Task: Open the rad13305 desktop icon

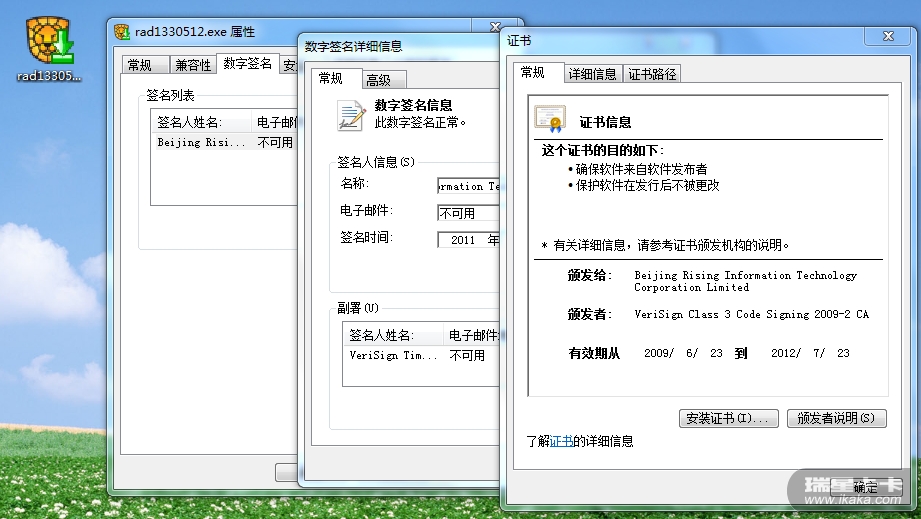Action: pyautogui.click(x=50, y=49)
